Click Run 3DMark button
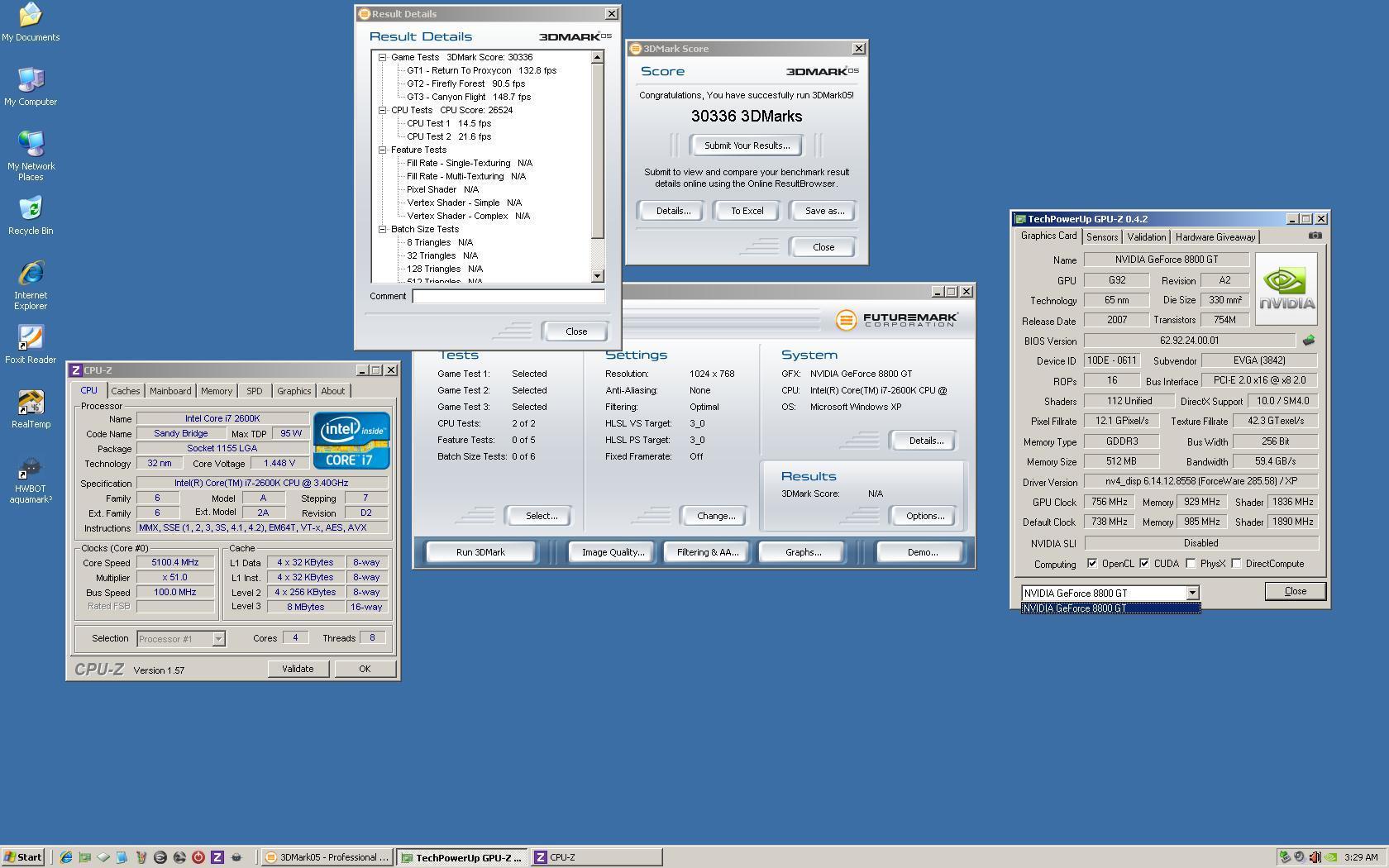 click(480, 552)
